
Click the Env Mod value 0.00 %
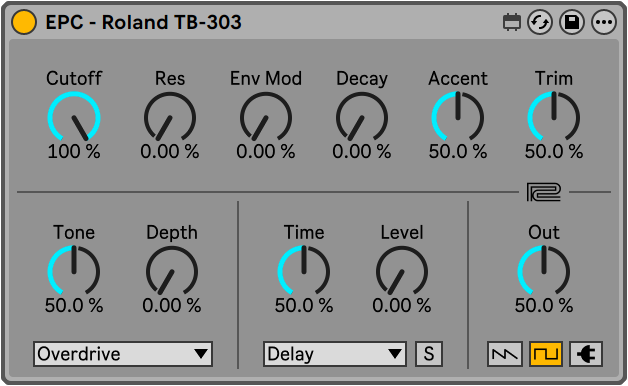click(266, 152)
